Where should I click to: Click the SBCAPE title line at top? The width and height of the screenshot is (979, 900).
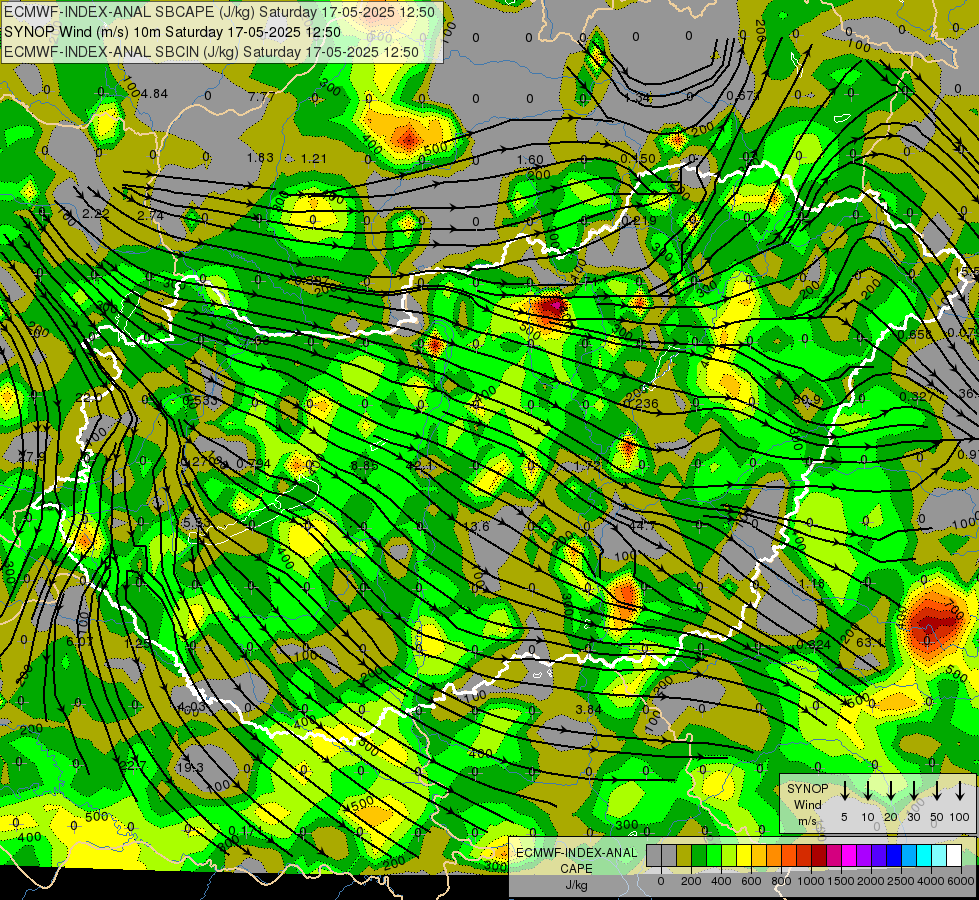pos(219,12)
